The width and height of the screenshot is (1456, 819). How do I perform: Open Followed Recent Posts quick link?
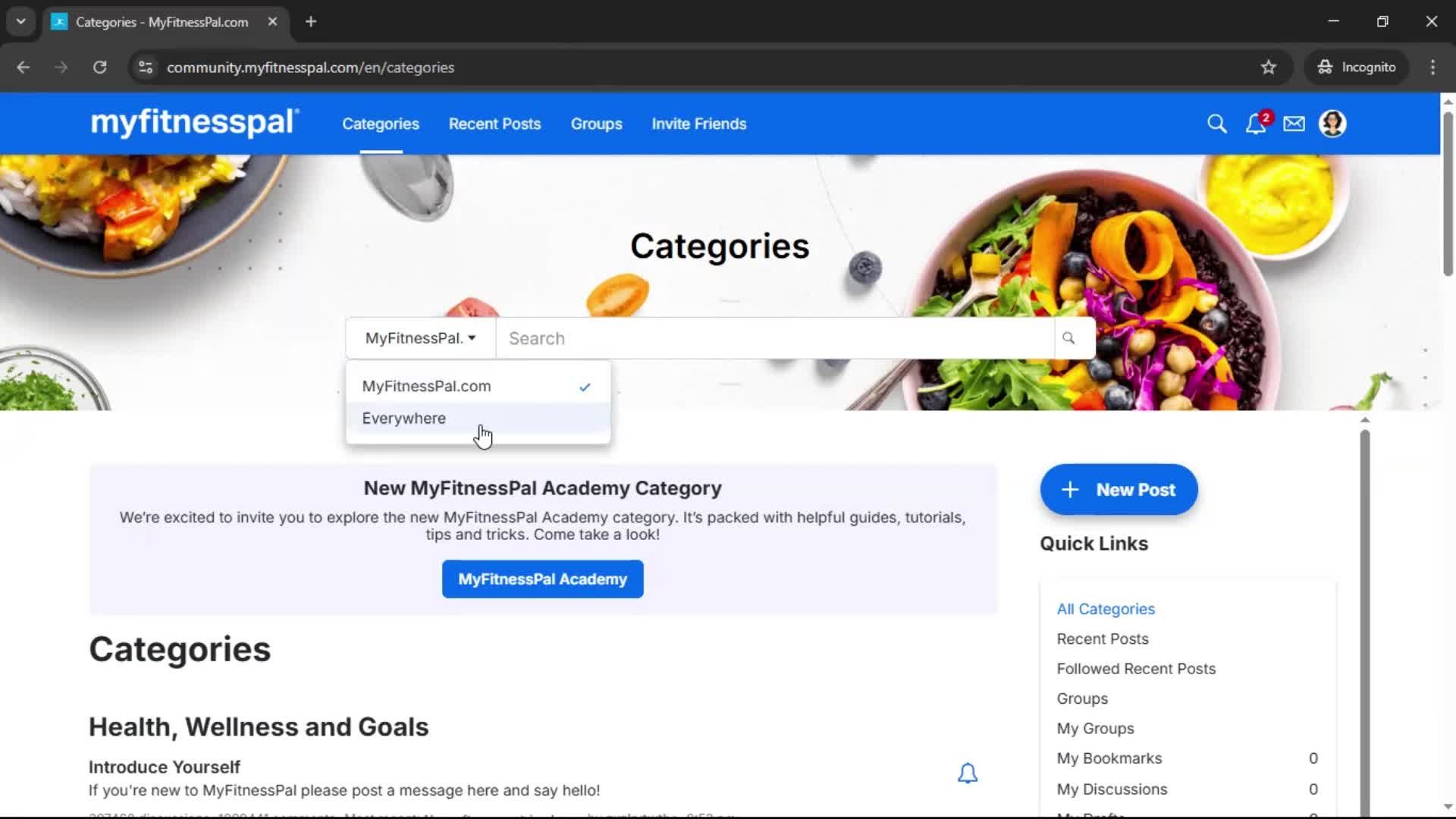tap(1136, 669)
